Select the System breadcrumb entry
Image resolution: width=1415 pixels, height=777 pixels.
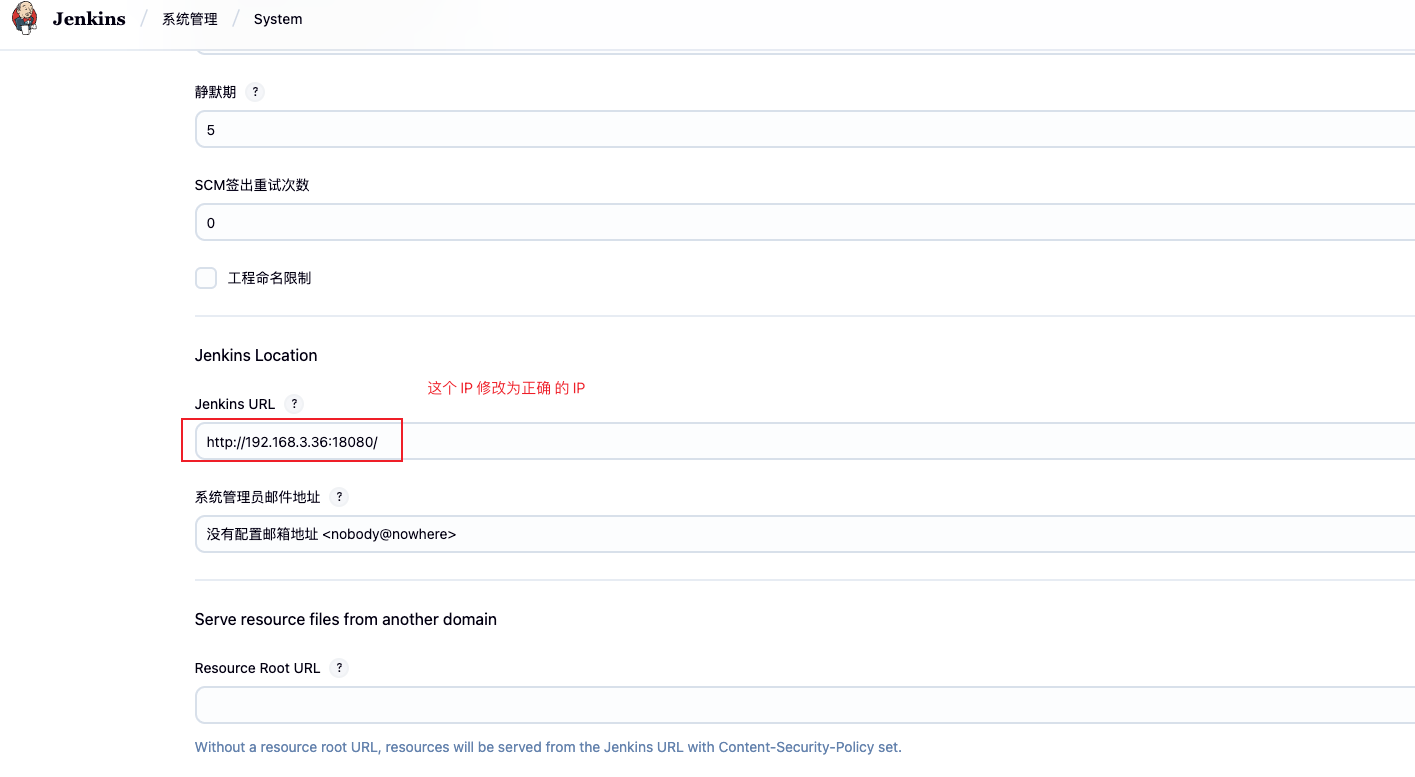[x=277, y=18]
